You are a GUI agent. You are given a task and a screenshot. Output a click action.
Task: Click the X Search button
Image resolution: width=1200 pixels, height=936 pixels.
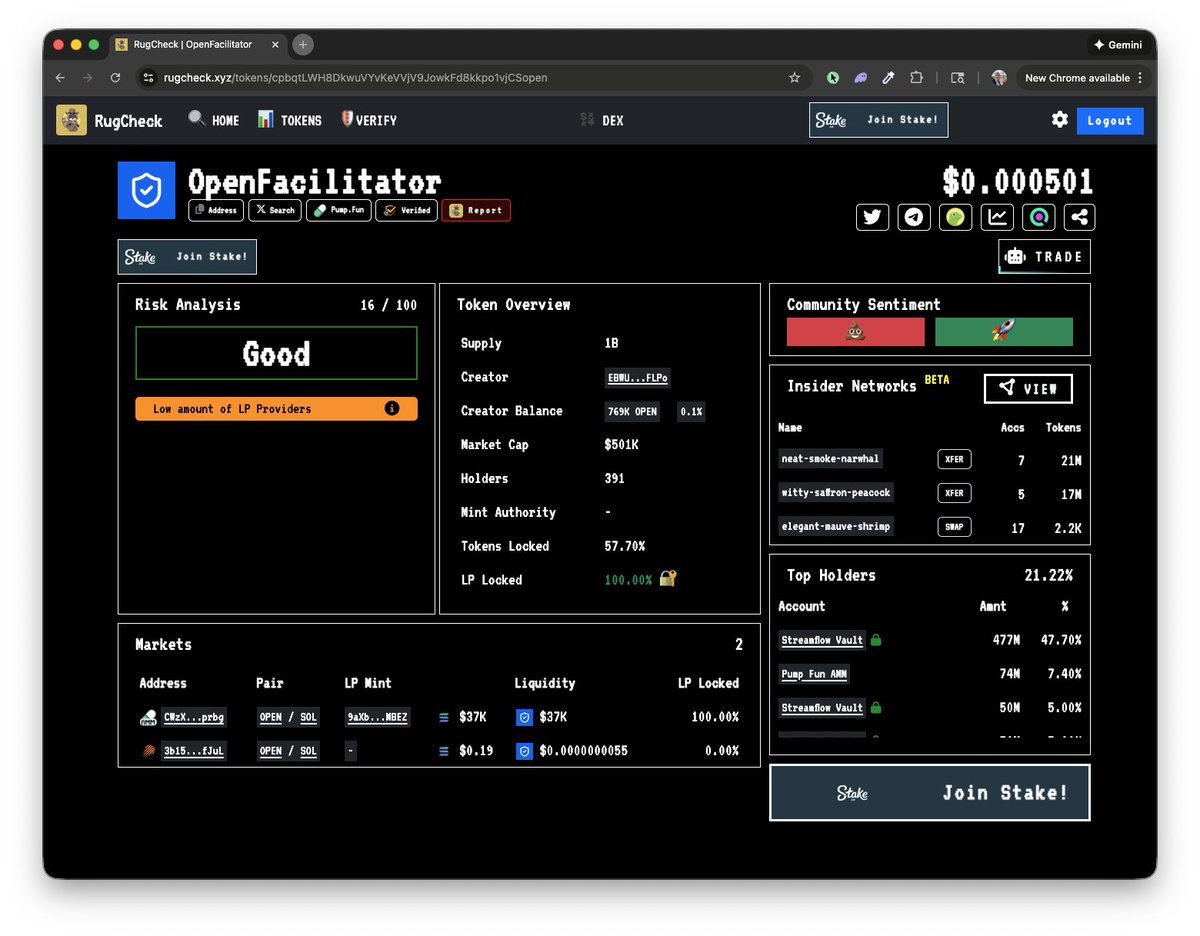275,210
